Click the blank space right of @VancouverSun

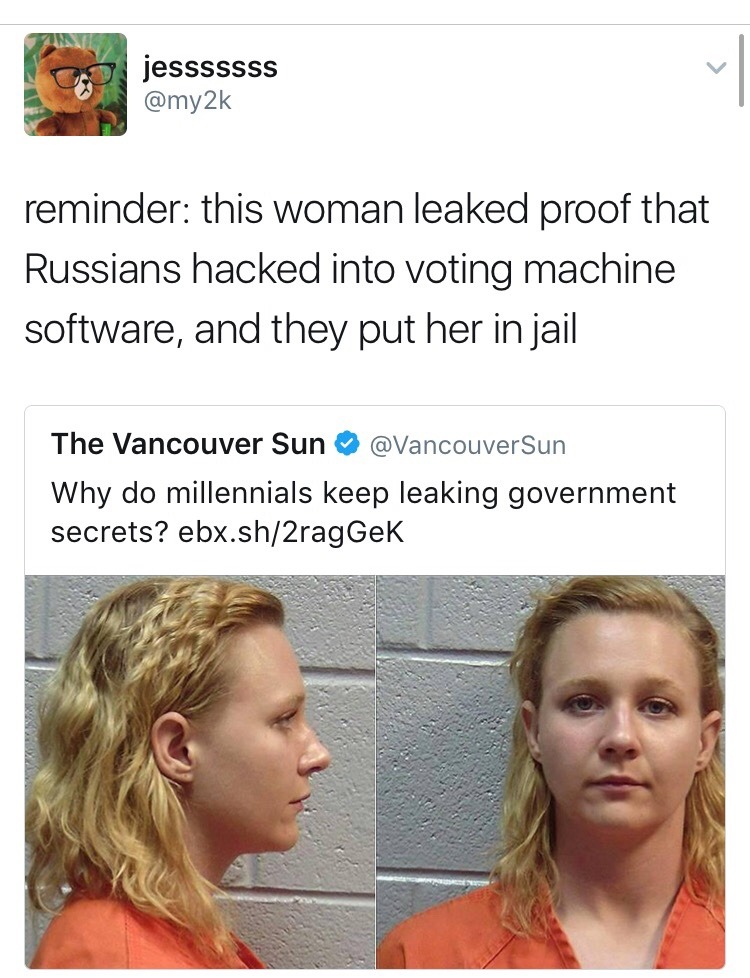coord(643,445)
